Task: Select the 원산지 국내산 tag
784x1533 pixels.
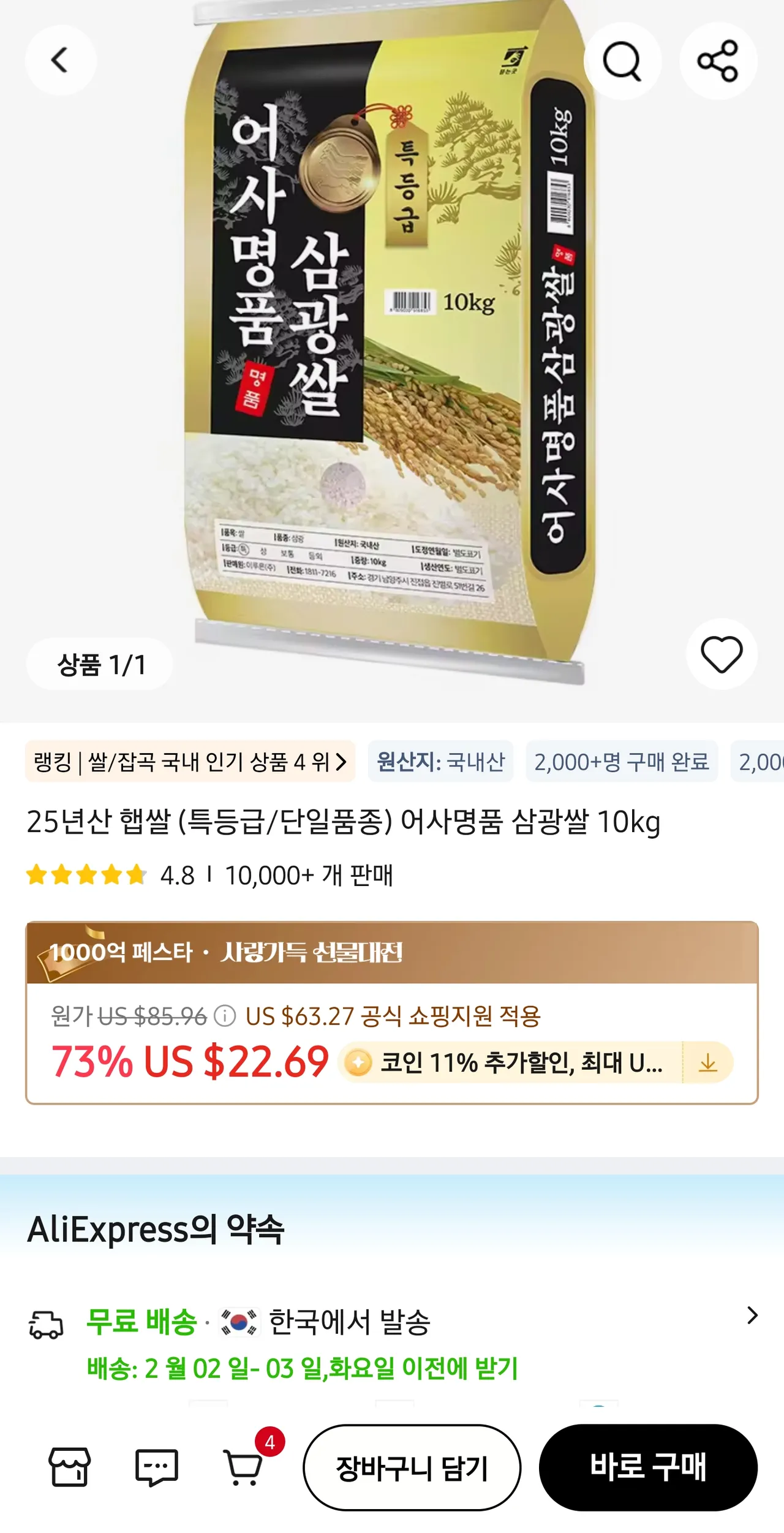Action: (x=440, y=762)
